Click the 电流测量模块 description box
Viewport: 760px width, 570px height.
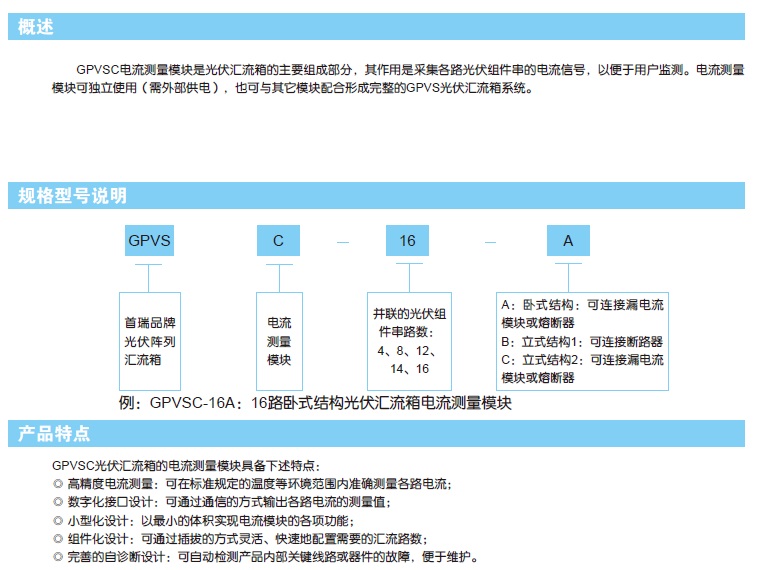click(x=279, y=341)
